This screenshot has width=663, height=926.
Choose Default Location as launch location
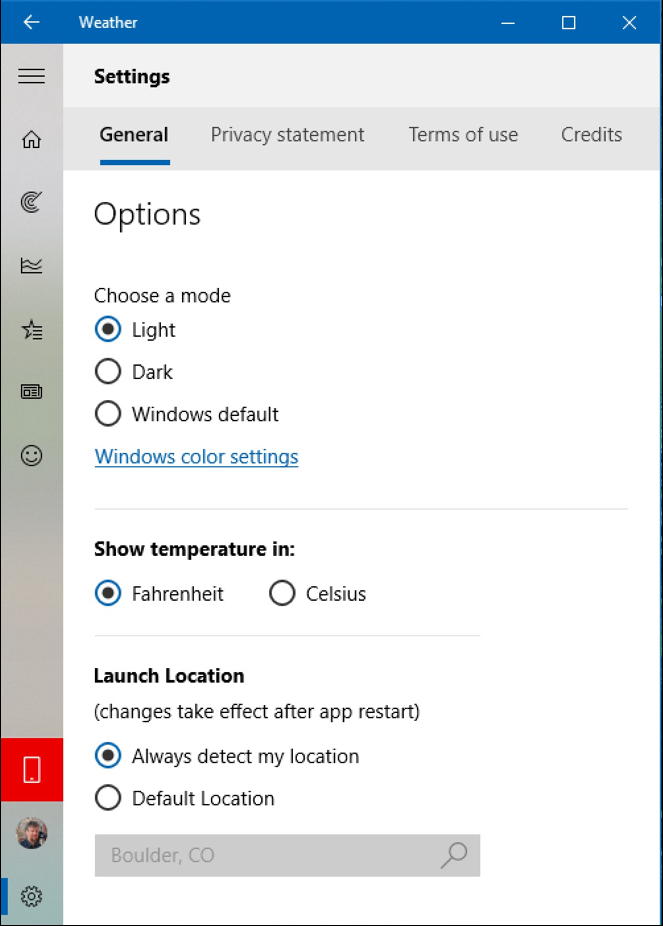[x=107, y=798]
